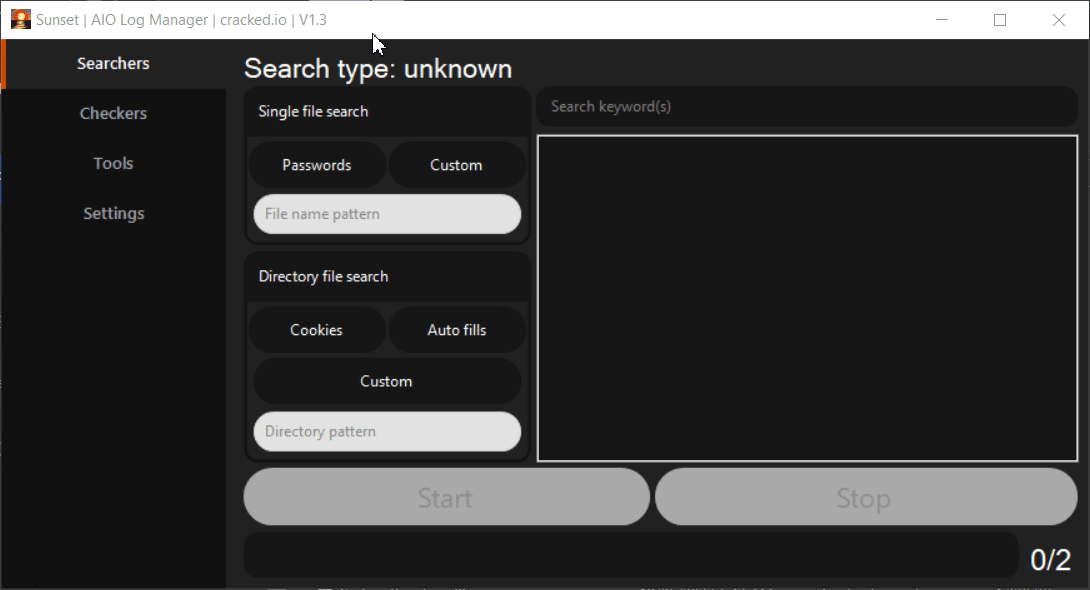The height and width of the screenshot is (590, 1090).
Task: Click the Directory pattern field
Action: (x=387, y=432)
